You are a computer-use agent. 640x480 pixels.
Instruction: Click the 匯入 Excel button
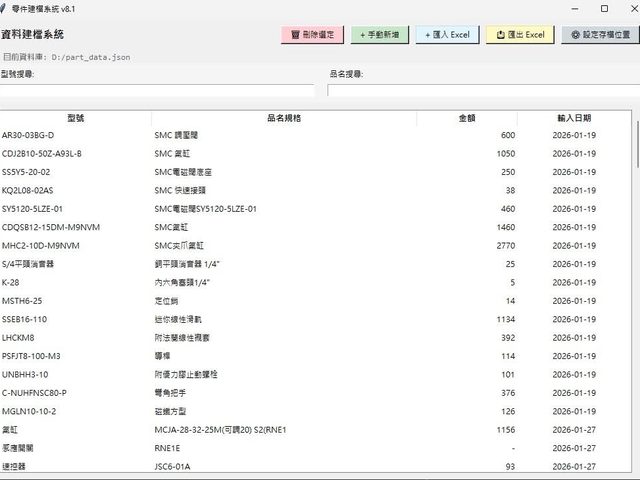coord(447,35)
